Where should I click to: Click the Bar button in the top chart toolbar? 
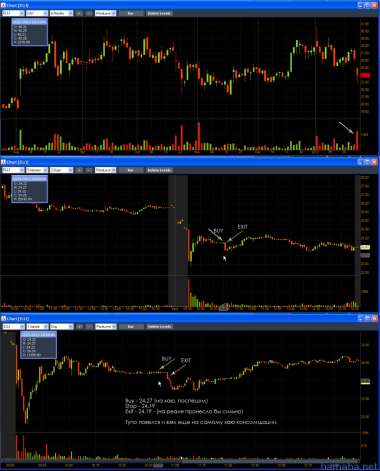(x=131, y=13)
